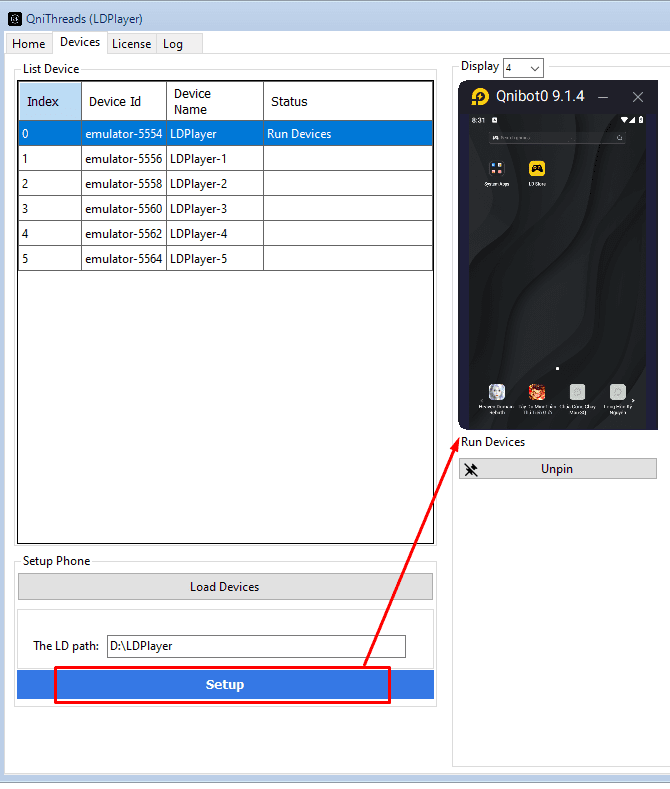Click the fourth gray placeholder app in dock

(x=617, y=391)
